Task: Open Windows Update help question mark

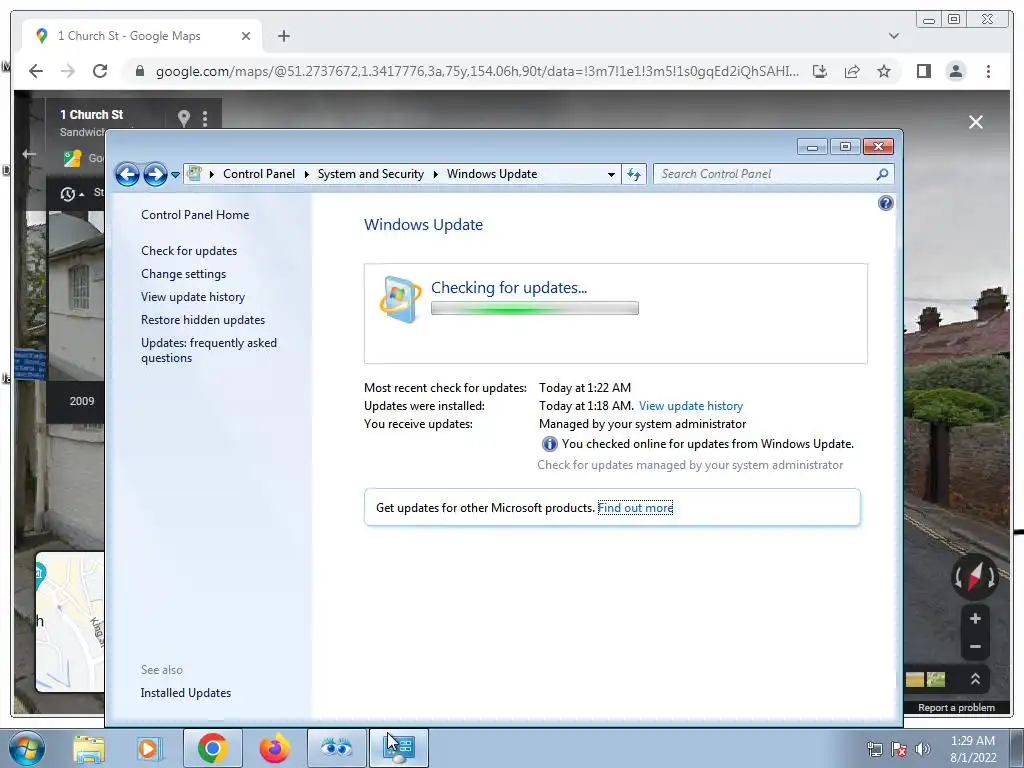Action: [886, 203]
